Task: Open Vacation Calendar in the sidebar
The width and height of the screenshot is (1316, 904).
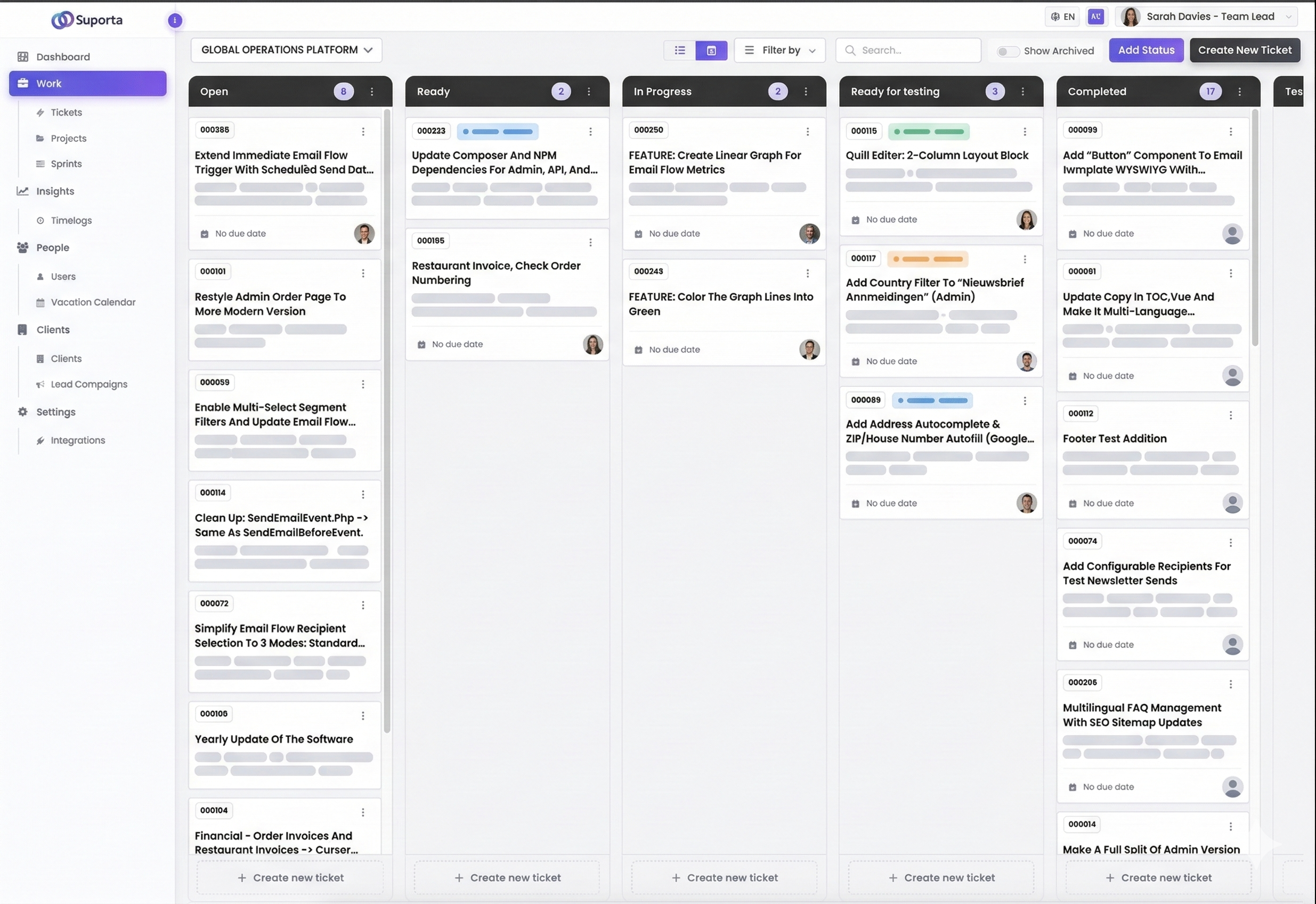Action: (93, 302)
